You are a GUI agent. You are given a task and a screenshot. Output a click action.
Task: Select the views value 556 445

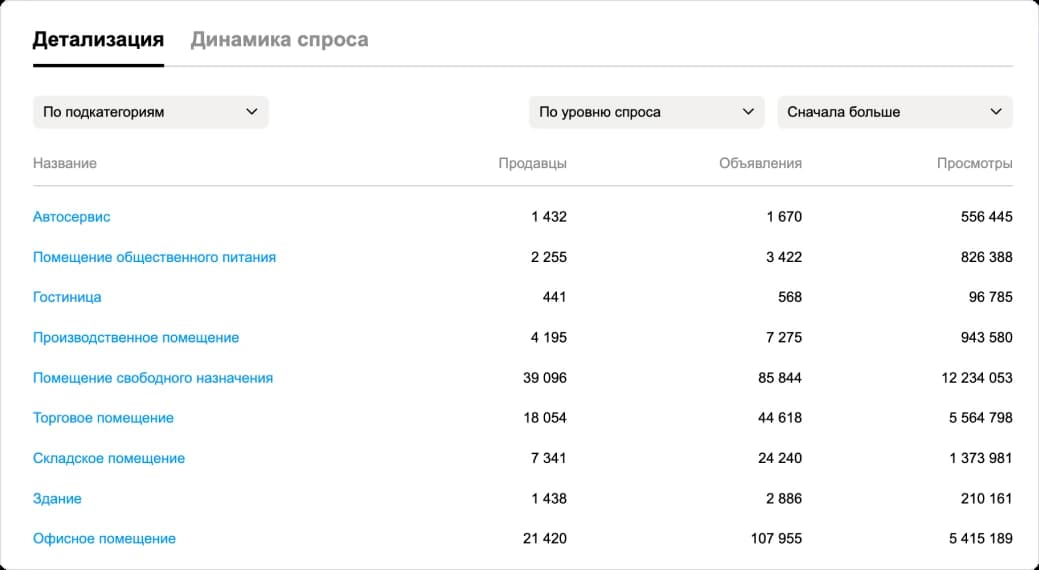tap(987, 217)
